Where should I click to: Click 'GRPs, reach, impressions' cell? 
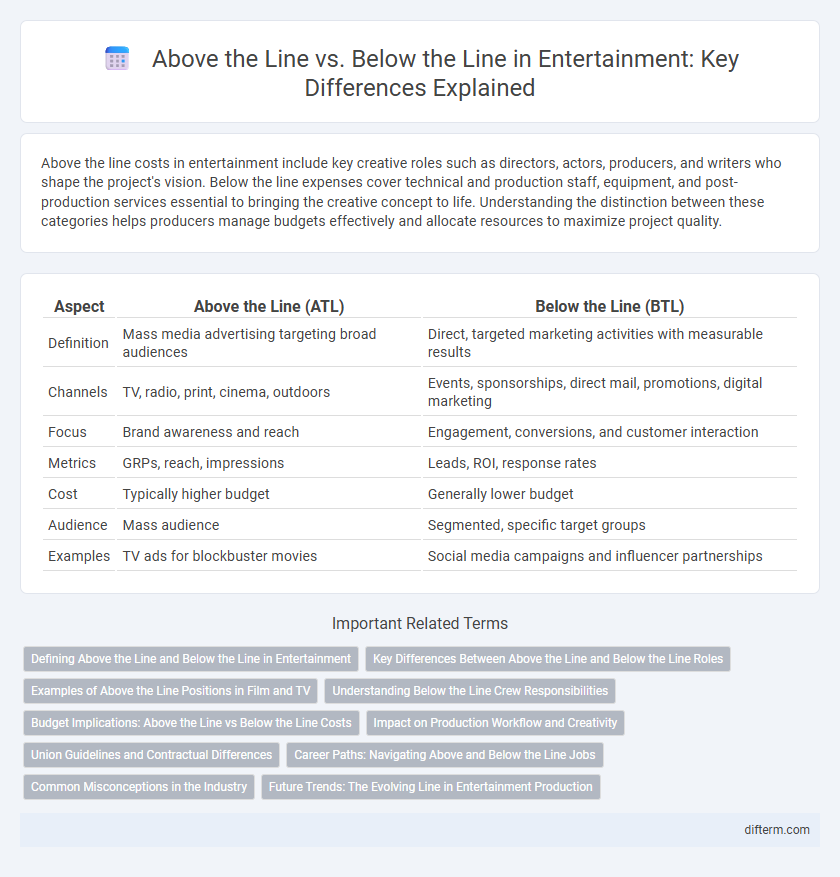pyautogui.click(x=268, y=463)
